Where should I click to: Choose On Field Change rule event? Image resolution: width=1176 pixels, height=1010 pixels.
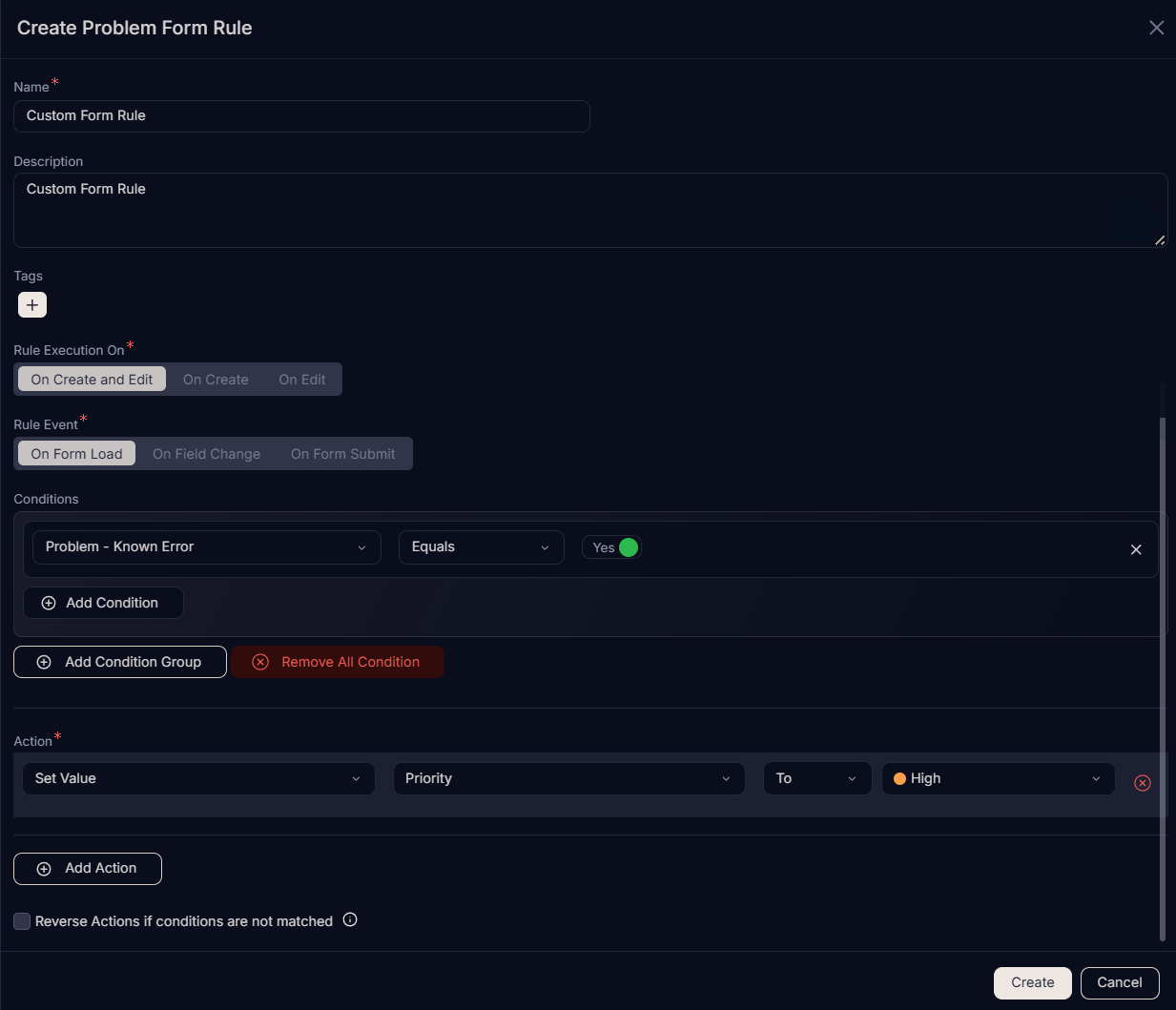click(206, 454)
